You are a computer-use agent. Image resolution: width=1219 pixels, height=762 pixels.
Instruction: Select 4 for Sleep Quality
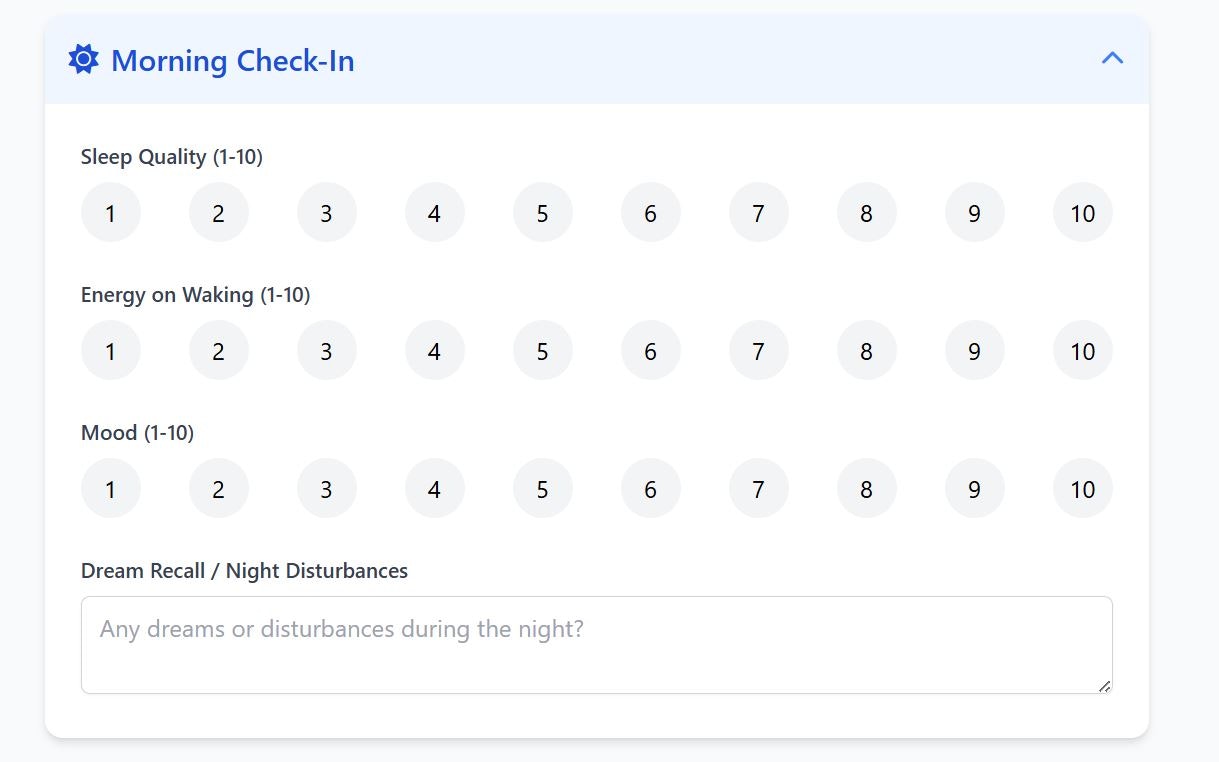point(435,212)
